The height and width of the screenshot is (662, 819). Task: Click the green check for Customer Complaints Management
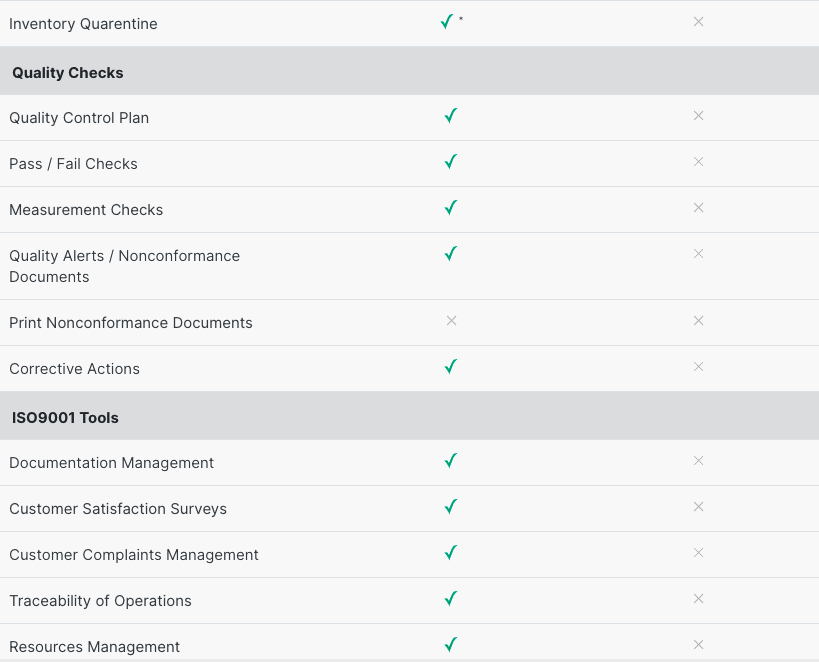coord(451,553)
